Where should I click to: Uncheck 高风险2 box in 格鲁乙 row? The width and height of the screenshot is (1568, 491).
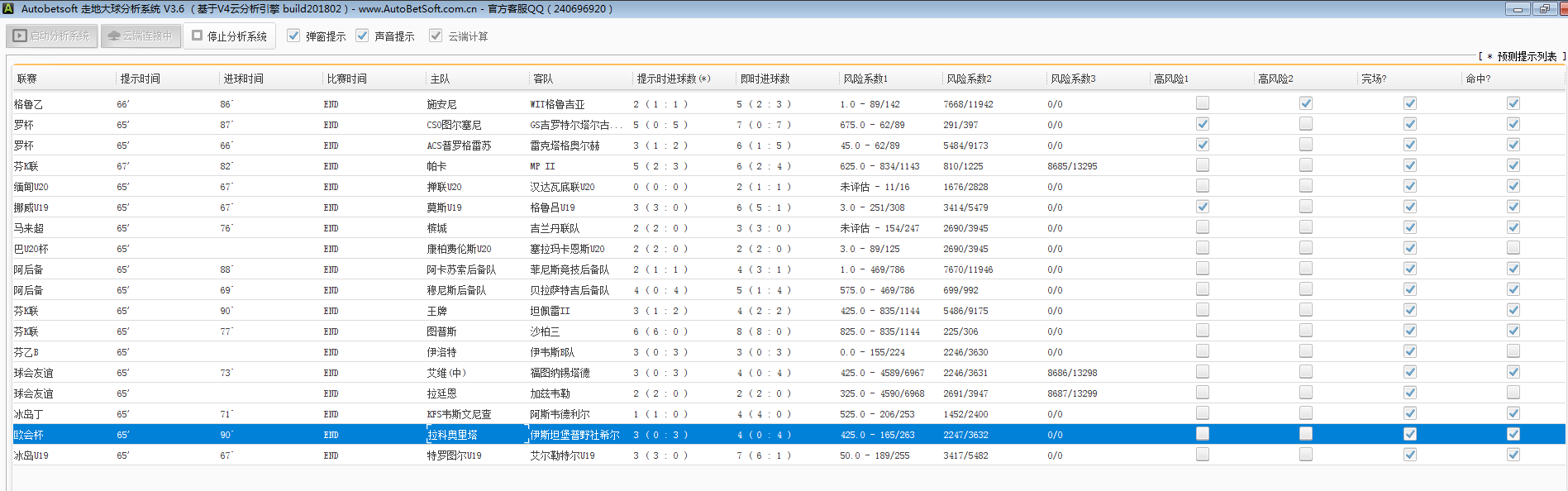tap(1306, 103)
